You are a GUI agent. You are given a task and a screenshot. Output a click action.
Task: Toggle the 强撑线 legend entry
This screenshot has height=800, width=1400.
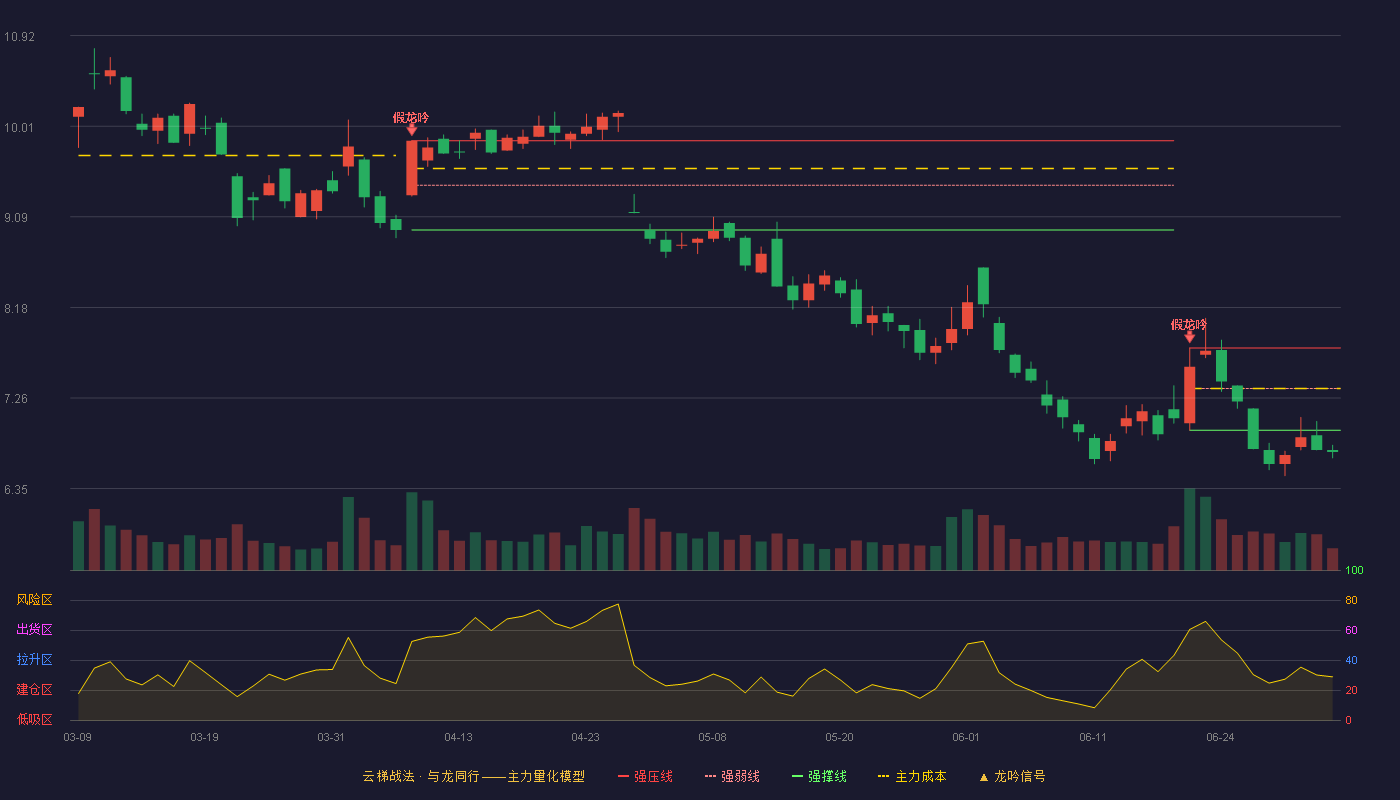pyautogui.click(x=819, y=776)
